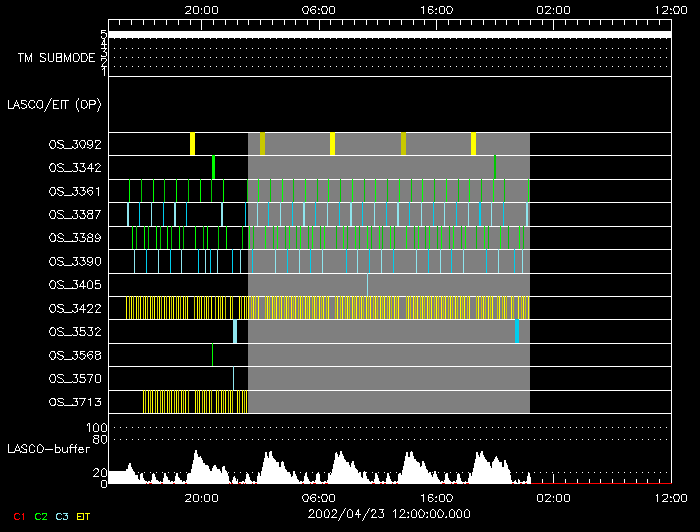The image size is (700, 532).
Task: Click the top 06:00 axis label
Action: coord(318,10)
